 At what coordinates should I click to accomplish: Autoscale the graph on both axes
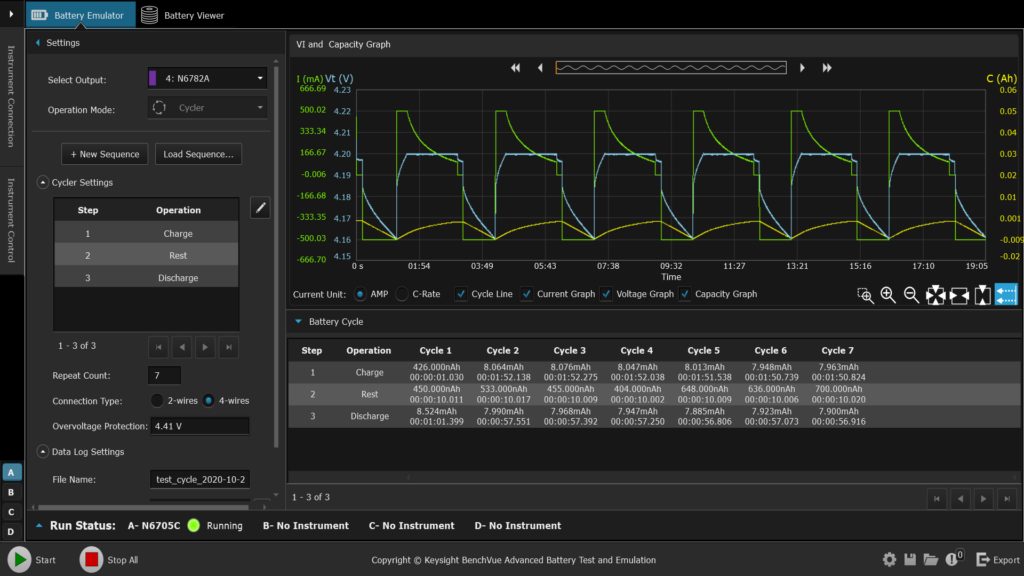click(935, 295)
